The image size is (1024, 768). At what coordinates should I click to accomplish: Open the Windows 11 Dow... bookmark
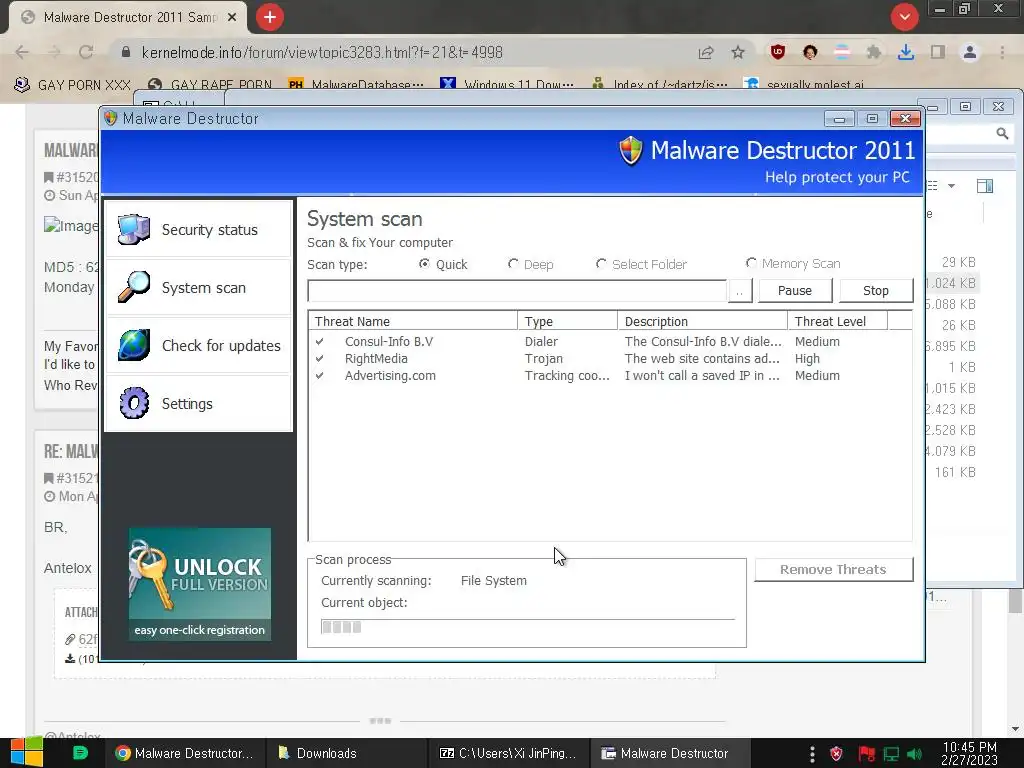coord(507,85)
